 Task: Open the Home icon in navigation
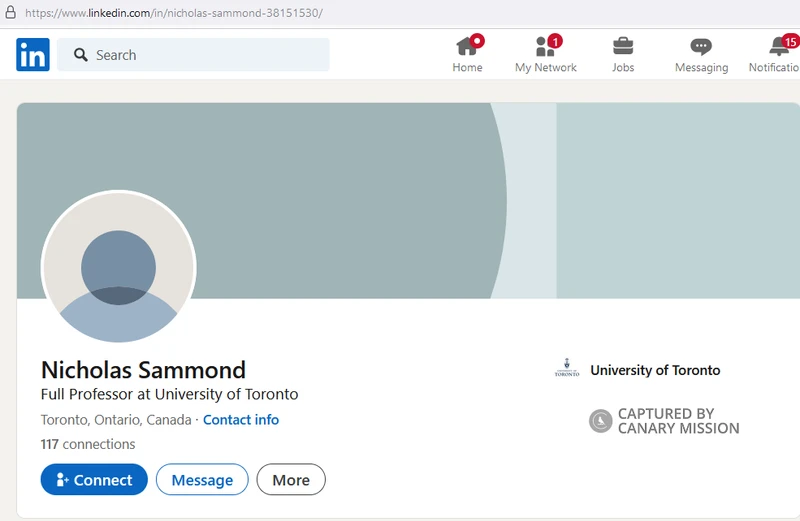[x=466, y=46]
